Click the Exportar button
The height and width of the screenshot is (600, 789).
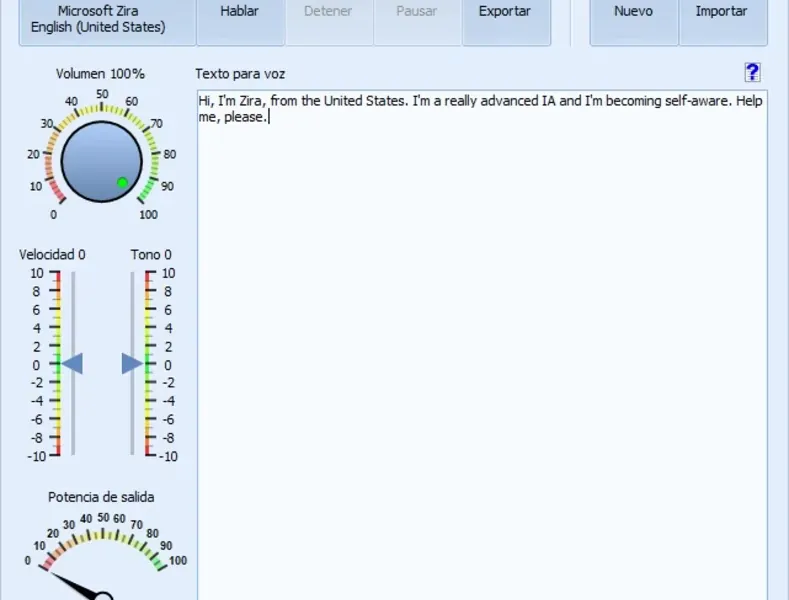tap(506, 22)
